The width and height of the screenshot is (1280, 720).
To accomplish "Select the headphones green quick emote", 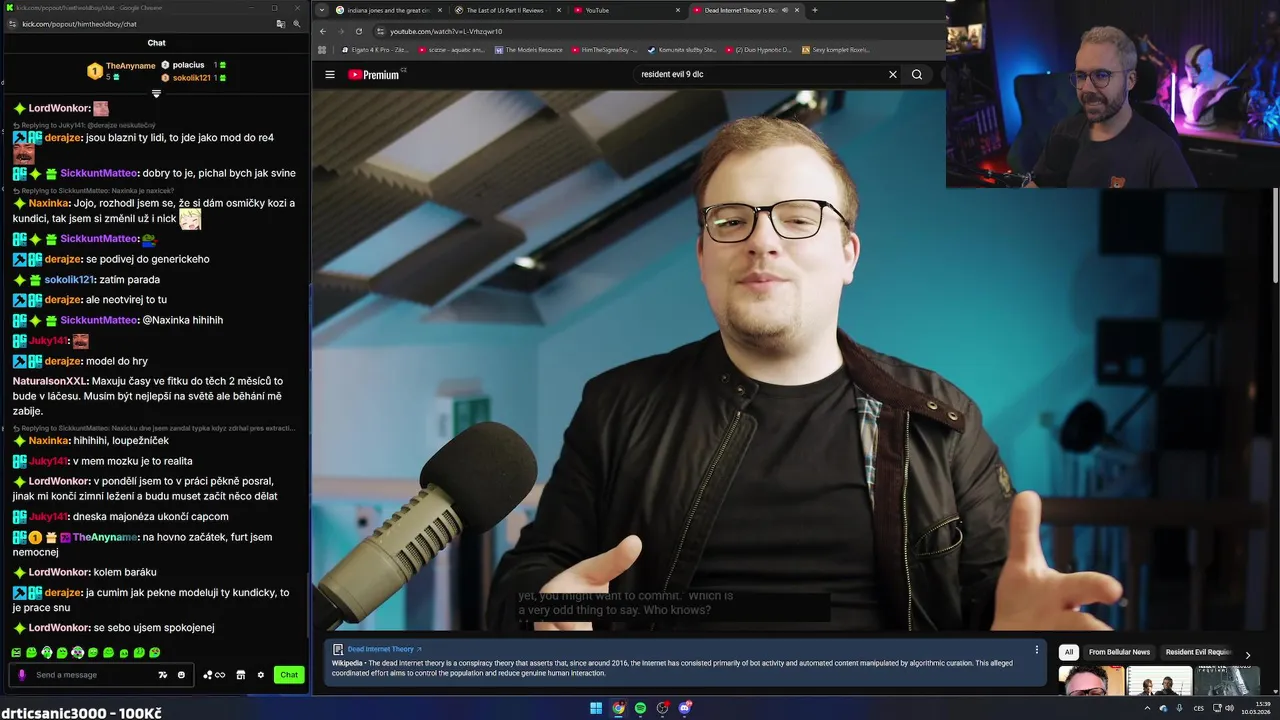I will (x=47, y=653).
